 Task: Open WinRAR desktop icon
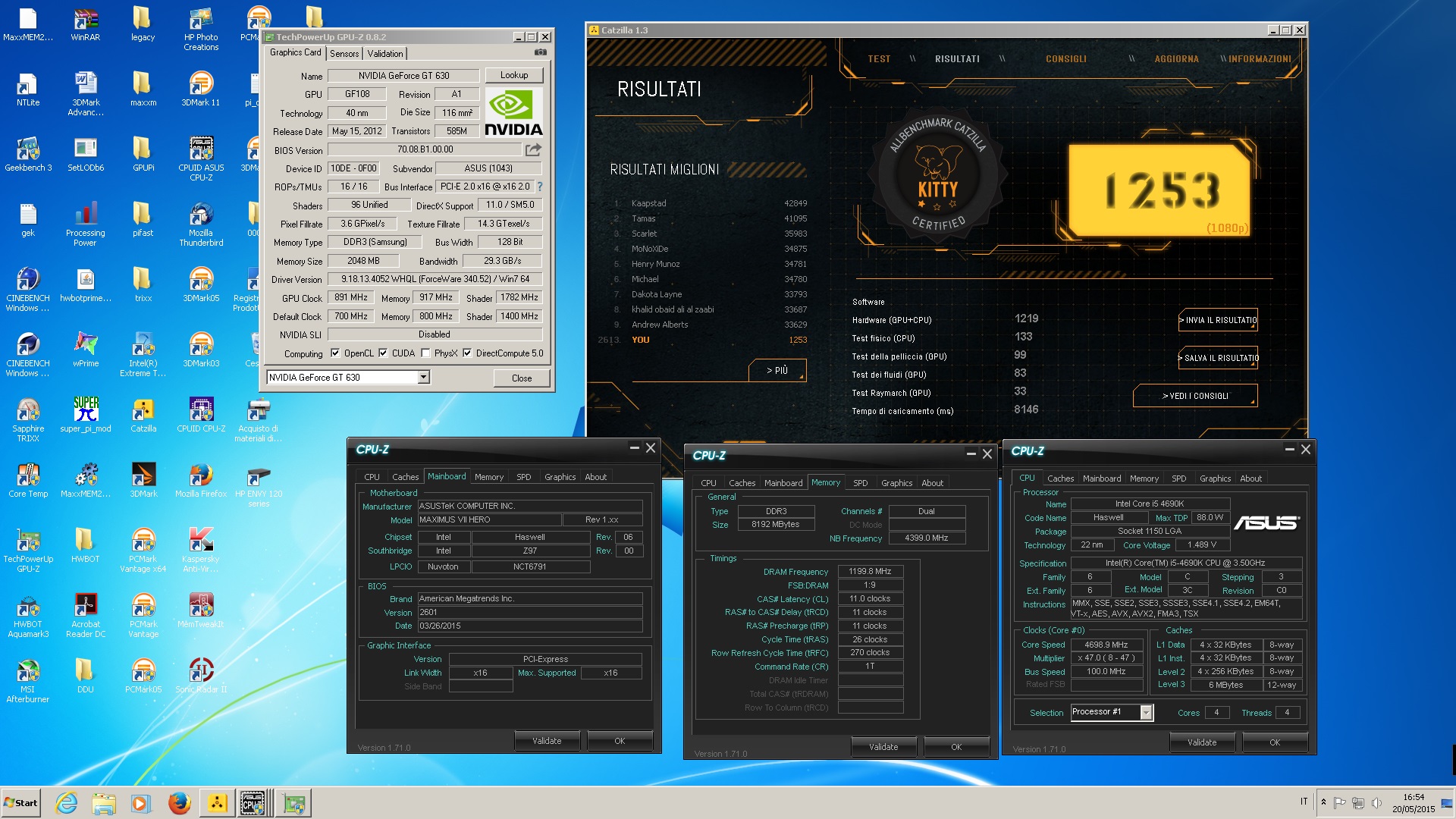(86, 24)
